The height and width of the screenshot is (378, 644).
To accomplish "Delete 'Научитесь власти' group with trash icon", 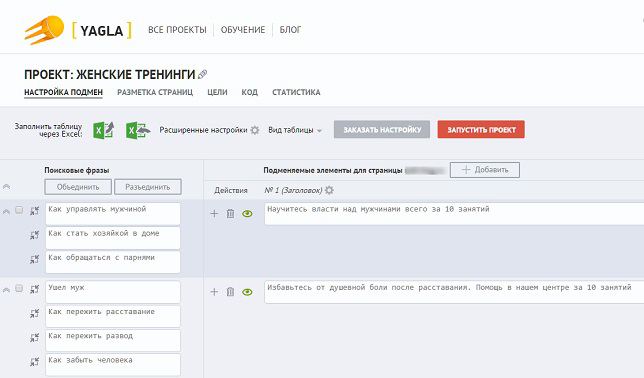I will [230, 214].
